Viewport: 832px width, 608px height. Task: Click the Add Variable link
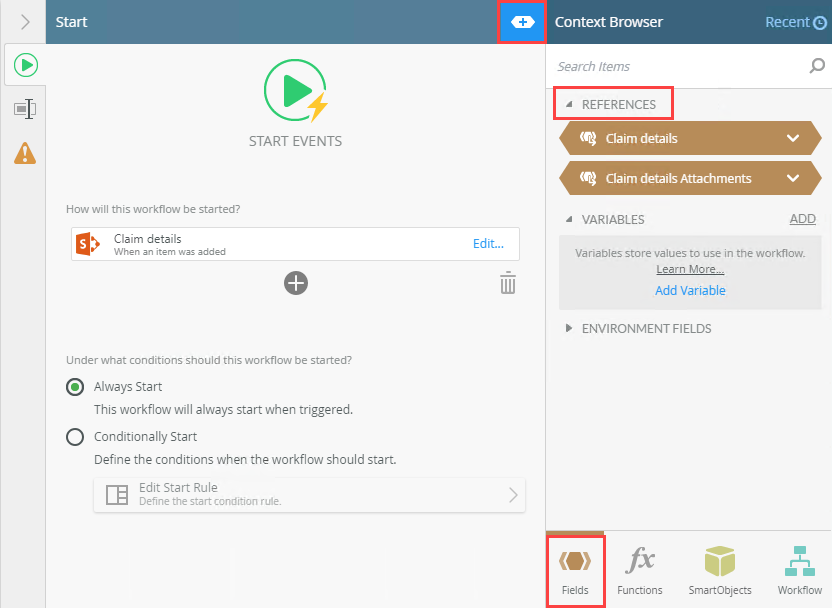tap(690, 290)
